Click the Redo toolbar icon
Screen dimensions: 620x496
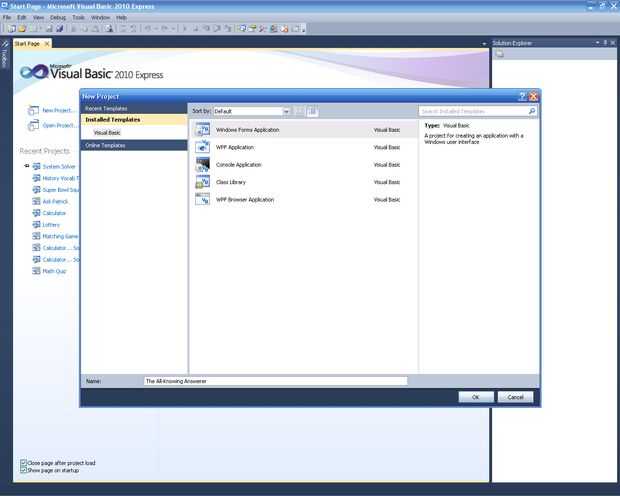click(164, 28)
